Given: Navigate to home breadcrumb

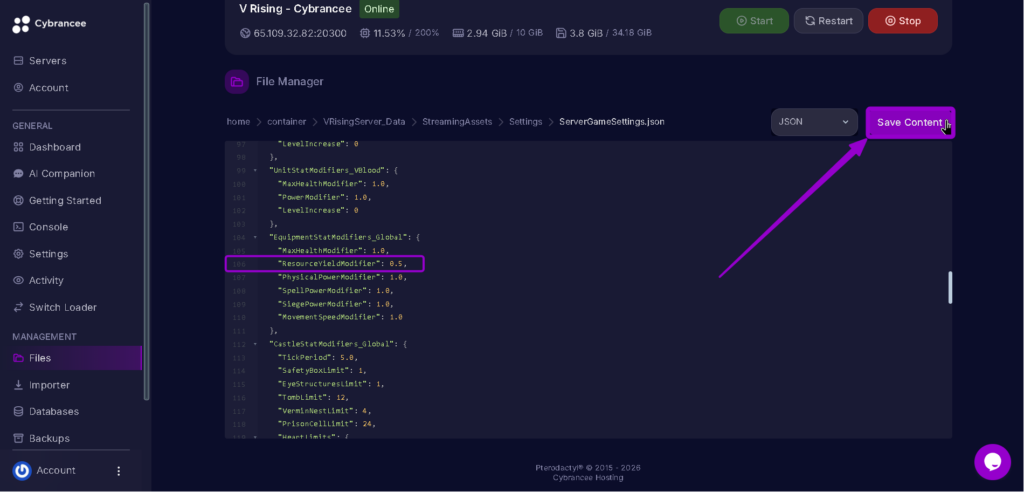Looking at the screenshot, I should coord(238,122).
